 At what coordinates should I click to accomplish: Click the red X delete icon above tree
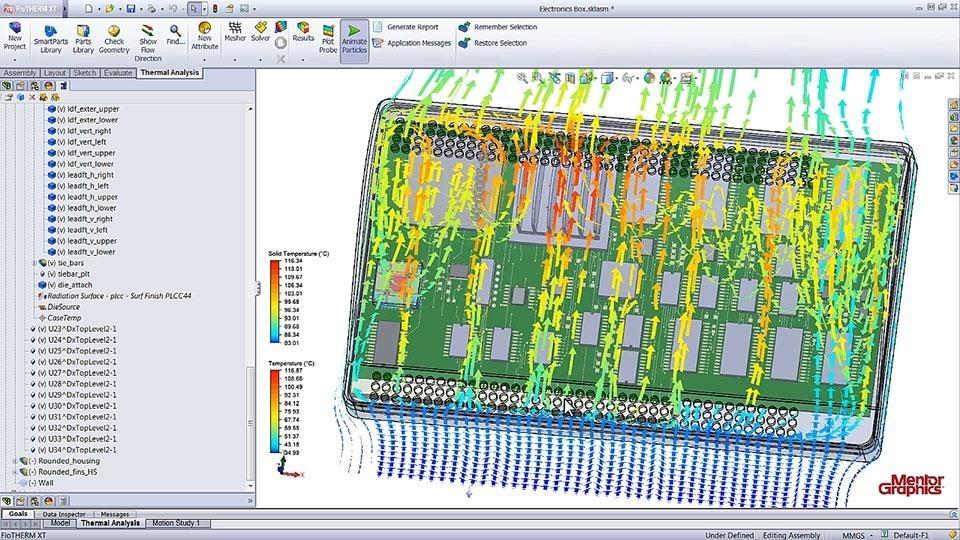tap(32, 97)
